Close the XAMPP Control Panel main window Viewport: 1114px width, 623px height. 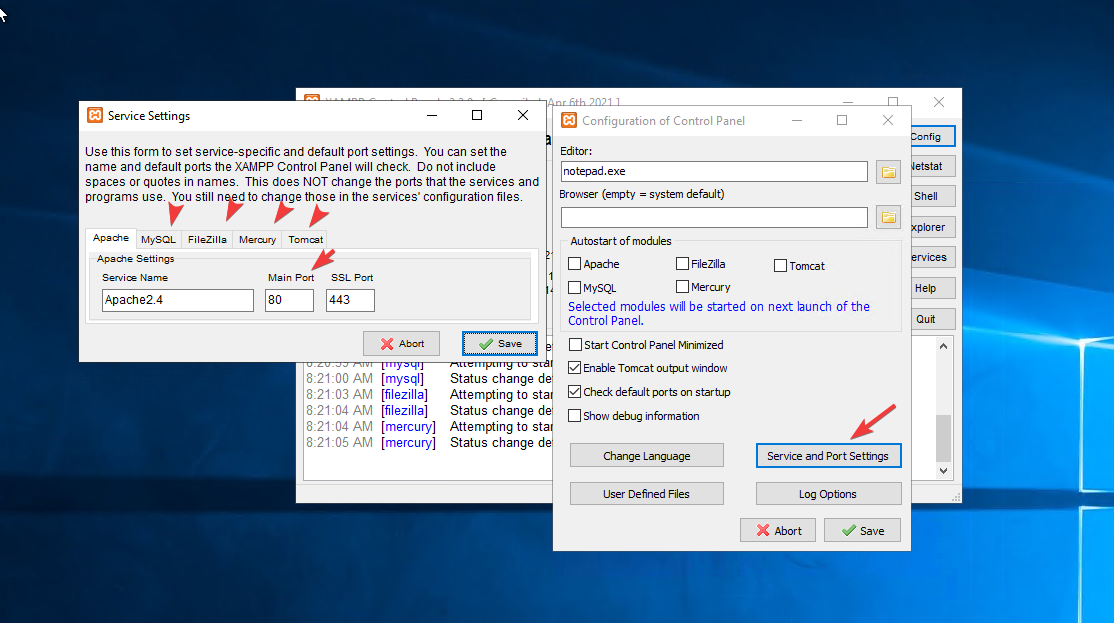939,102
